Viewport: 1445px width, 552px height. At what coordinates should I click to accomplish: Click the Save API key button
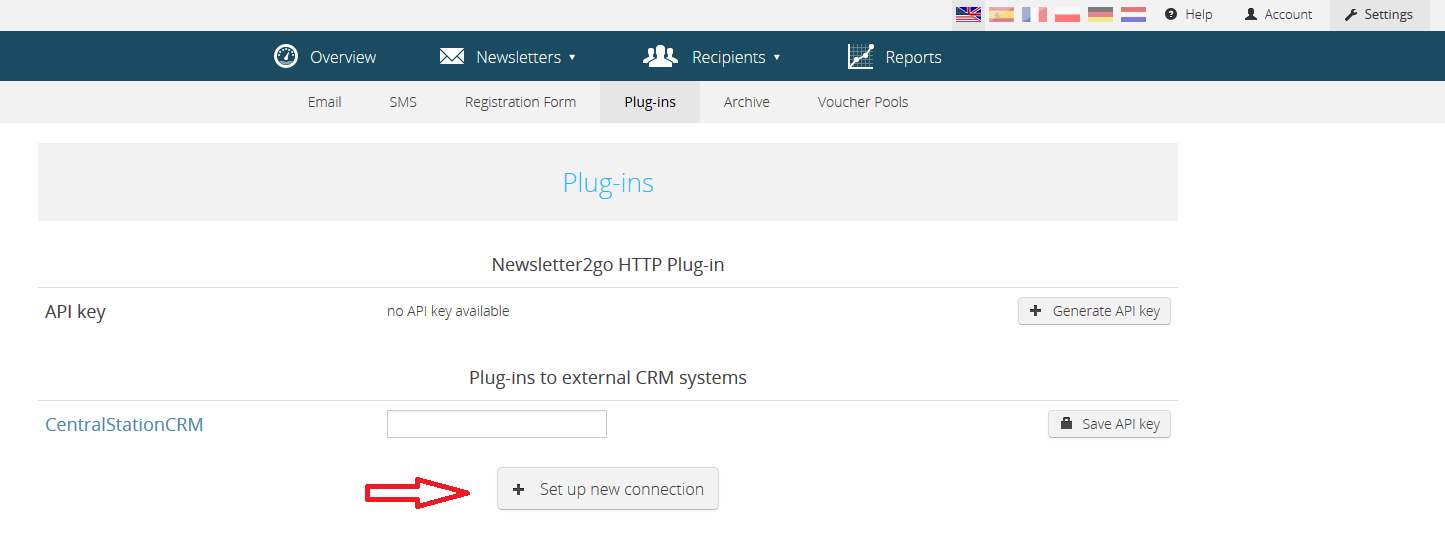tap(1109, 424)
